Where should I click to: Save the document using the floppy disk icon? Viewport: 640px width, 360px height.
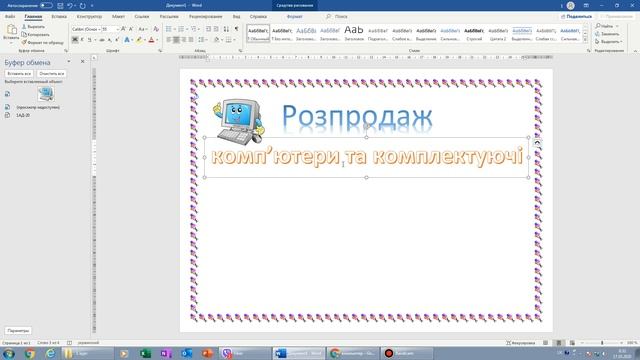pos(60,5)
